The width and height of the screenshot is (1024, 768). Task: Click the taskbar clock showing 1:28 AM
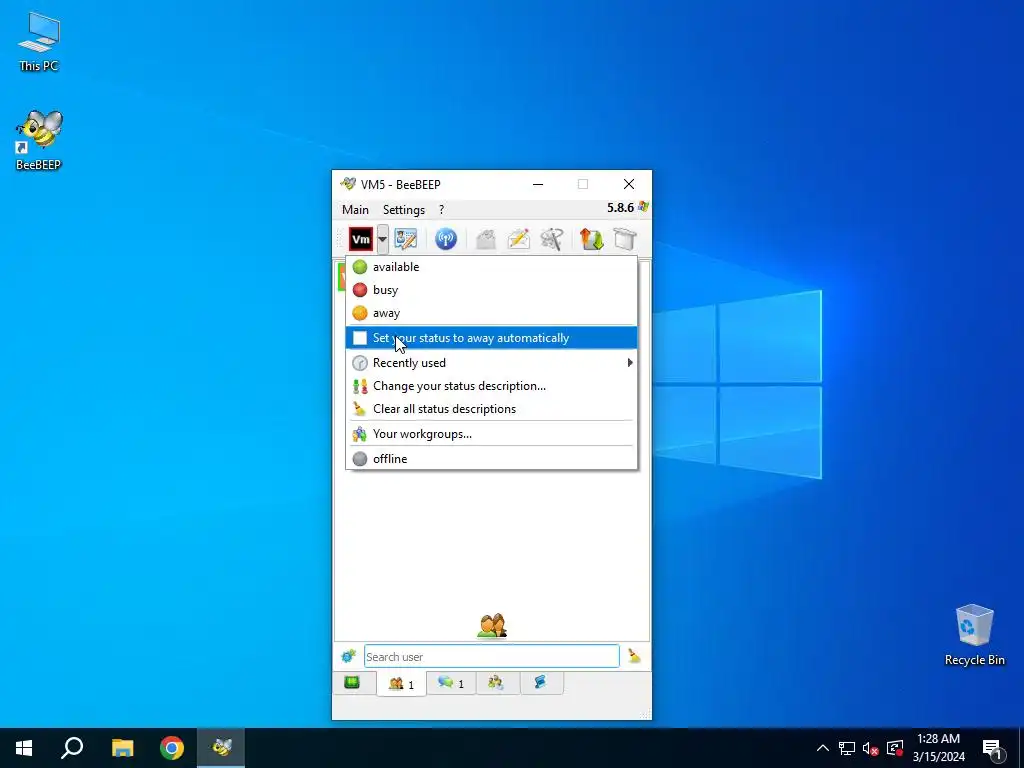938,748
